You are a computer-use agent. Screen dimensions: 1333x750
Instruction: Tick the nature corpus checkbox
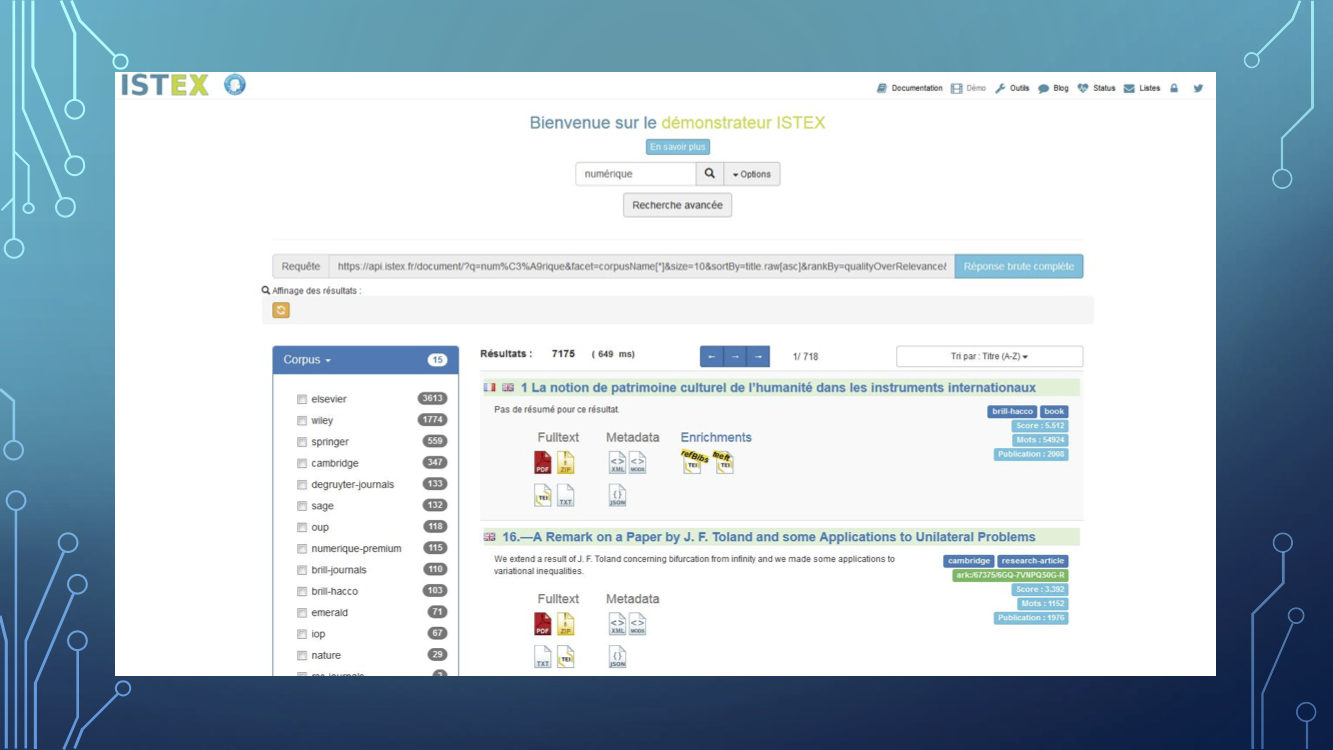[302, 655]
